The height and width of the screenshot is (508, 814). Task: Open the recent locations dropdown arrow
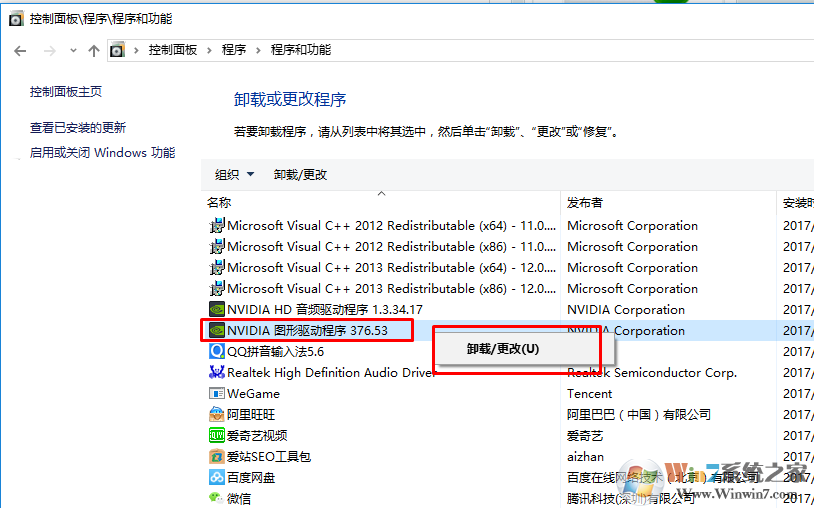point(73,51)
